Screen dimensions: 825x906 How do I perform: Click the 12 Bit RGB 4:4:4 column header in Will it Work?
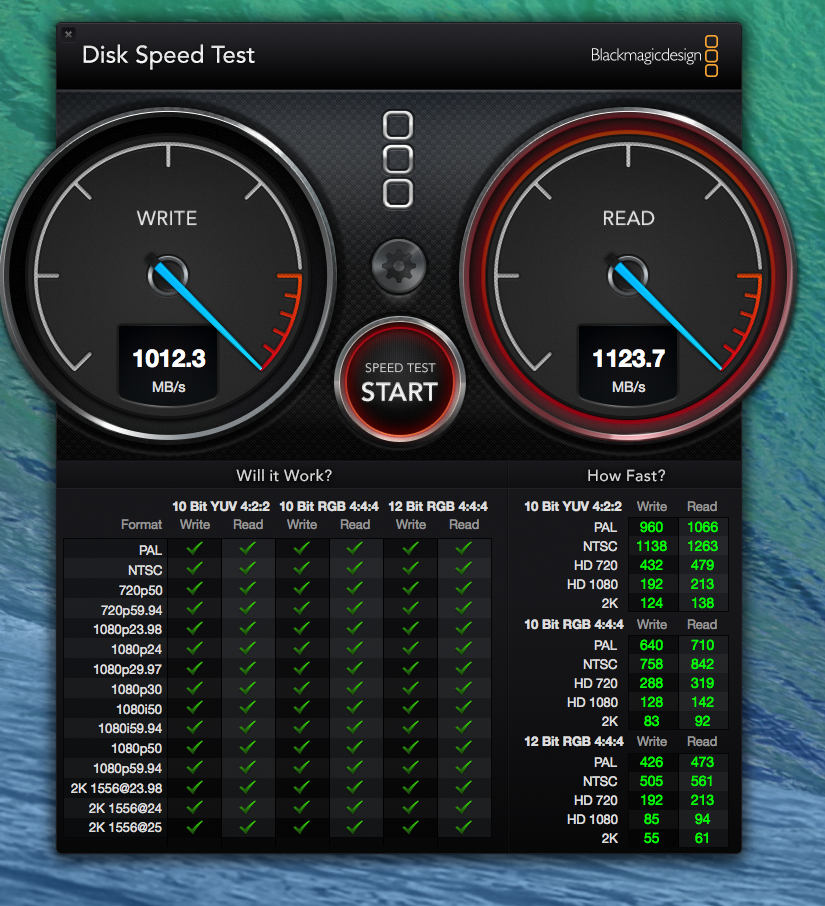438,506
